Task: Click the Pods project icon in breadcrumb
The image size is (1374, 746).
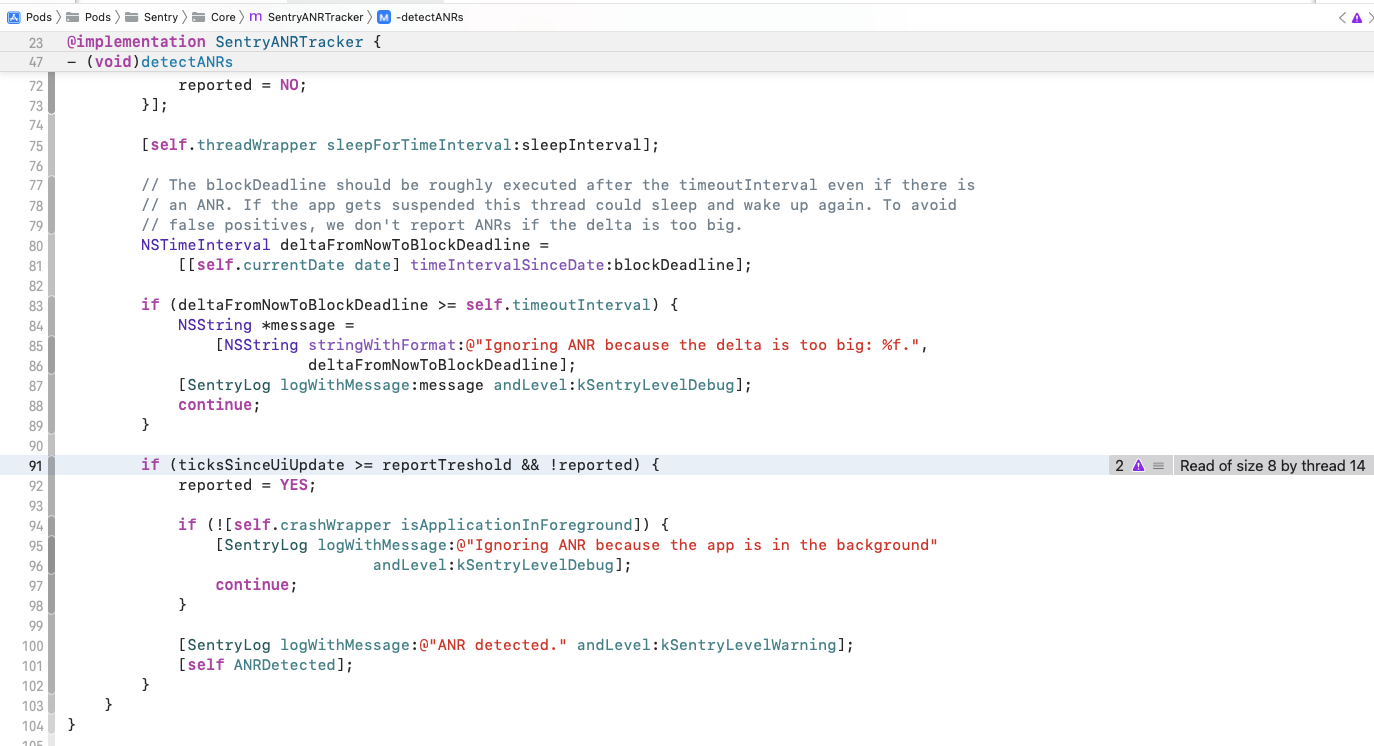Action: (14, 17)
